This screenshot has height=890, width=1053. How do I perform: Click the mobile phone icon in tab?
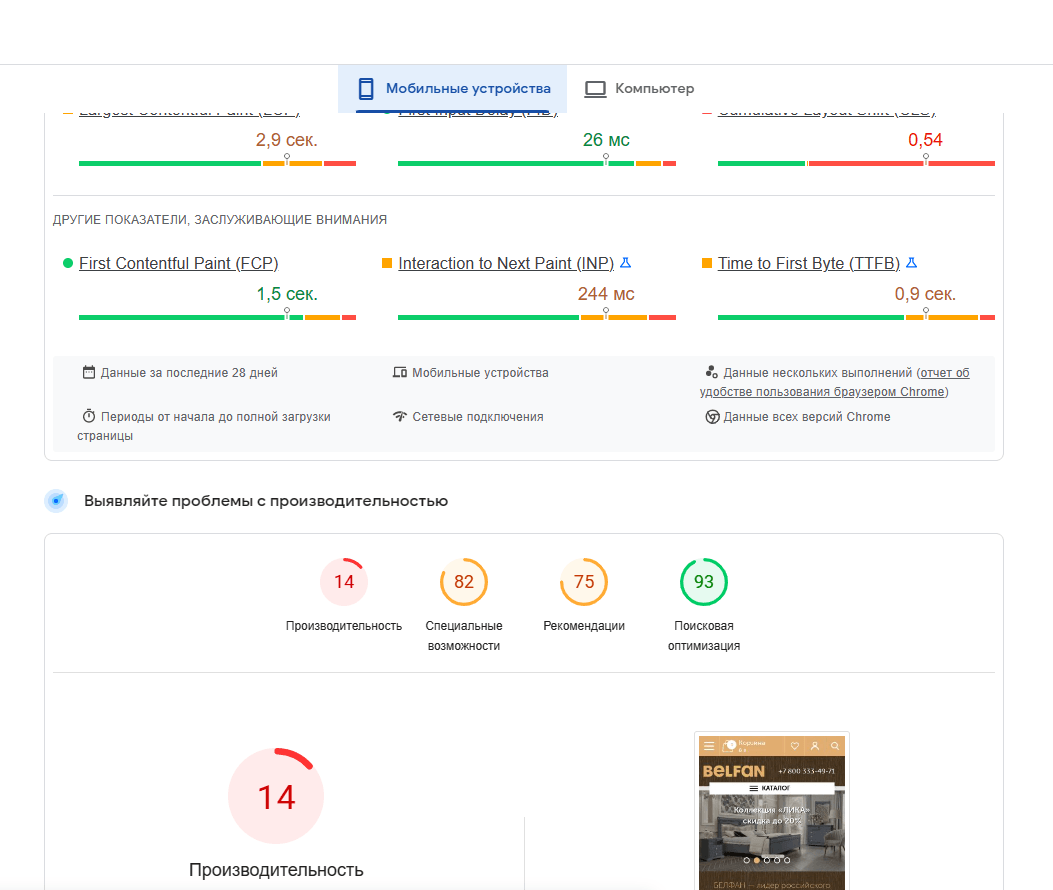(x=366, y=89)
